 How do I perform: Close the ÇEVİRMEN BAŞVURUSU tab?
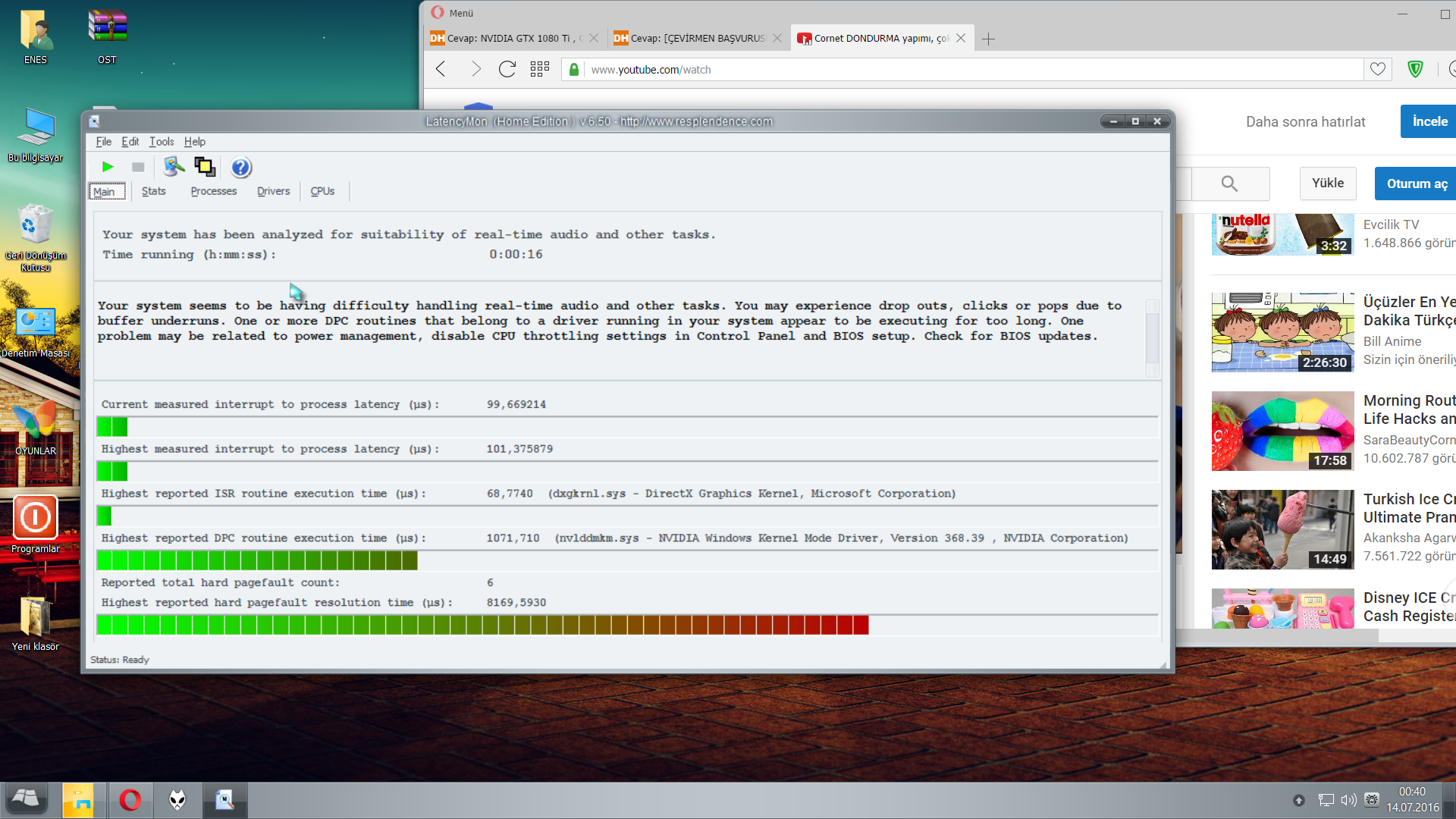pos(777,38)
